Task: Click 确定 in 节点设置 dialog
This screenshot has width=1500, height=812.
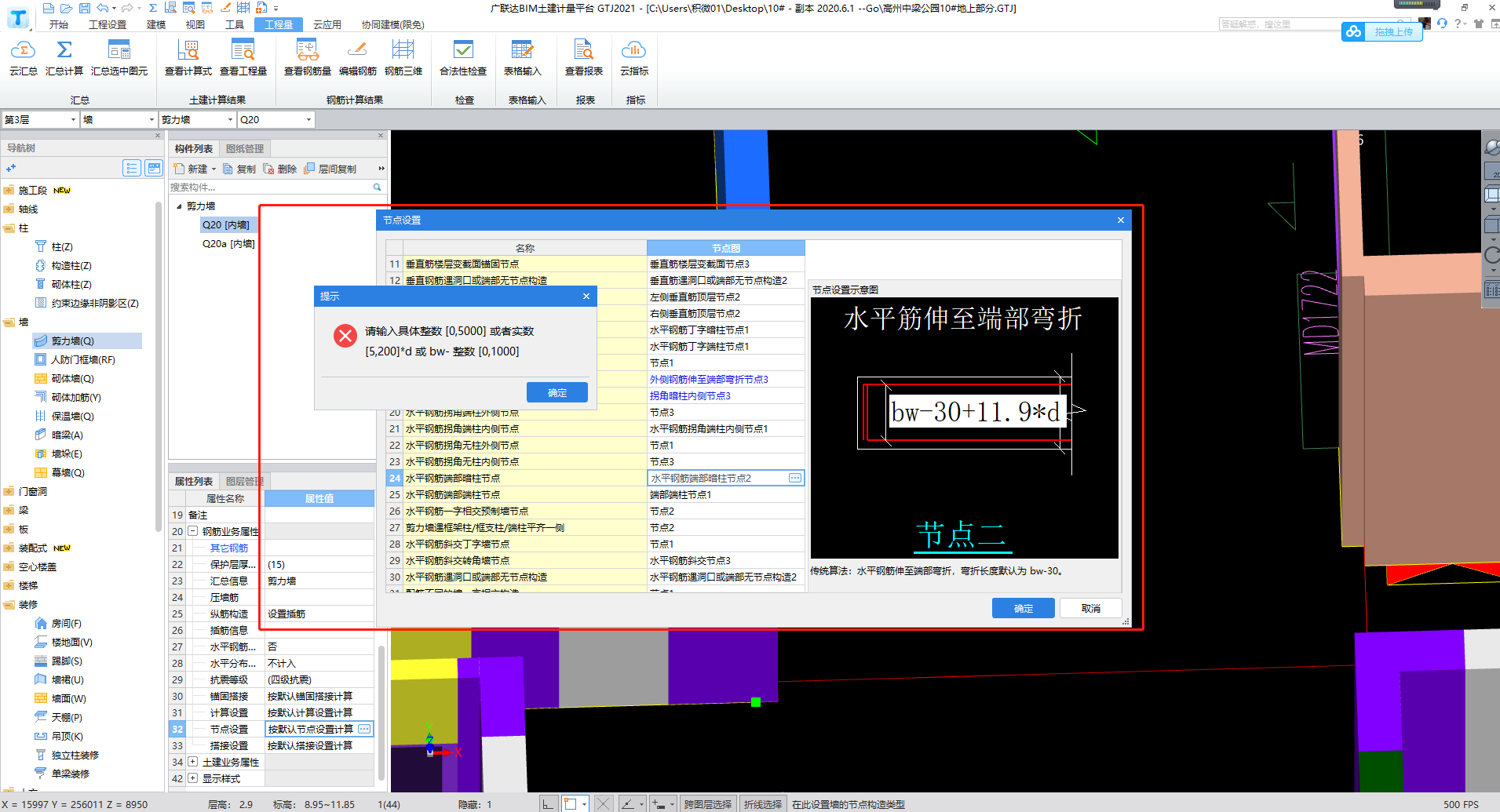Action: pyautogui.click(x=1024, y=608)
